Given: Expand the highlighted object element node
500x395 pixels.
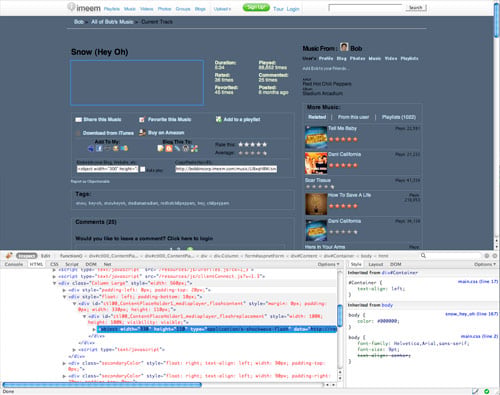Looking at the screenshot, I should pos(94,329).
